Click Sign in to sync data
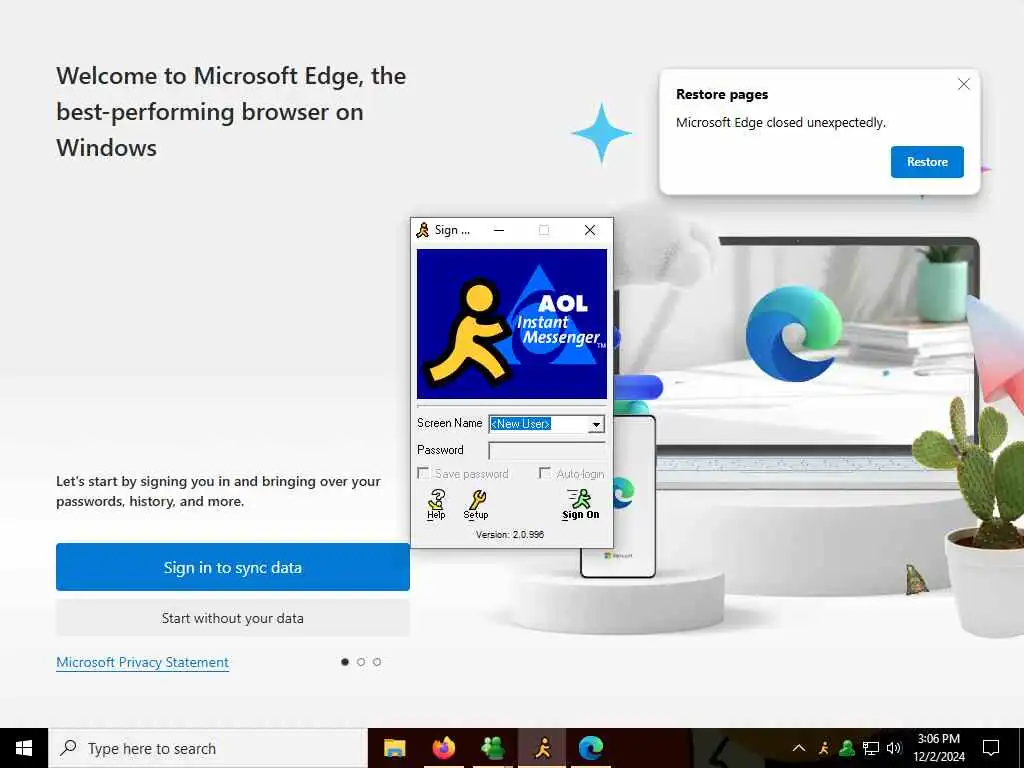This screenshot has height=768, width=1024. 232,567
